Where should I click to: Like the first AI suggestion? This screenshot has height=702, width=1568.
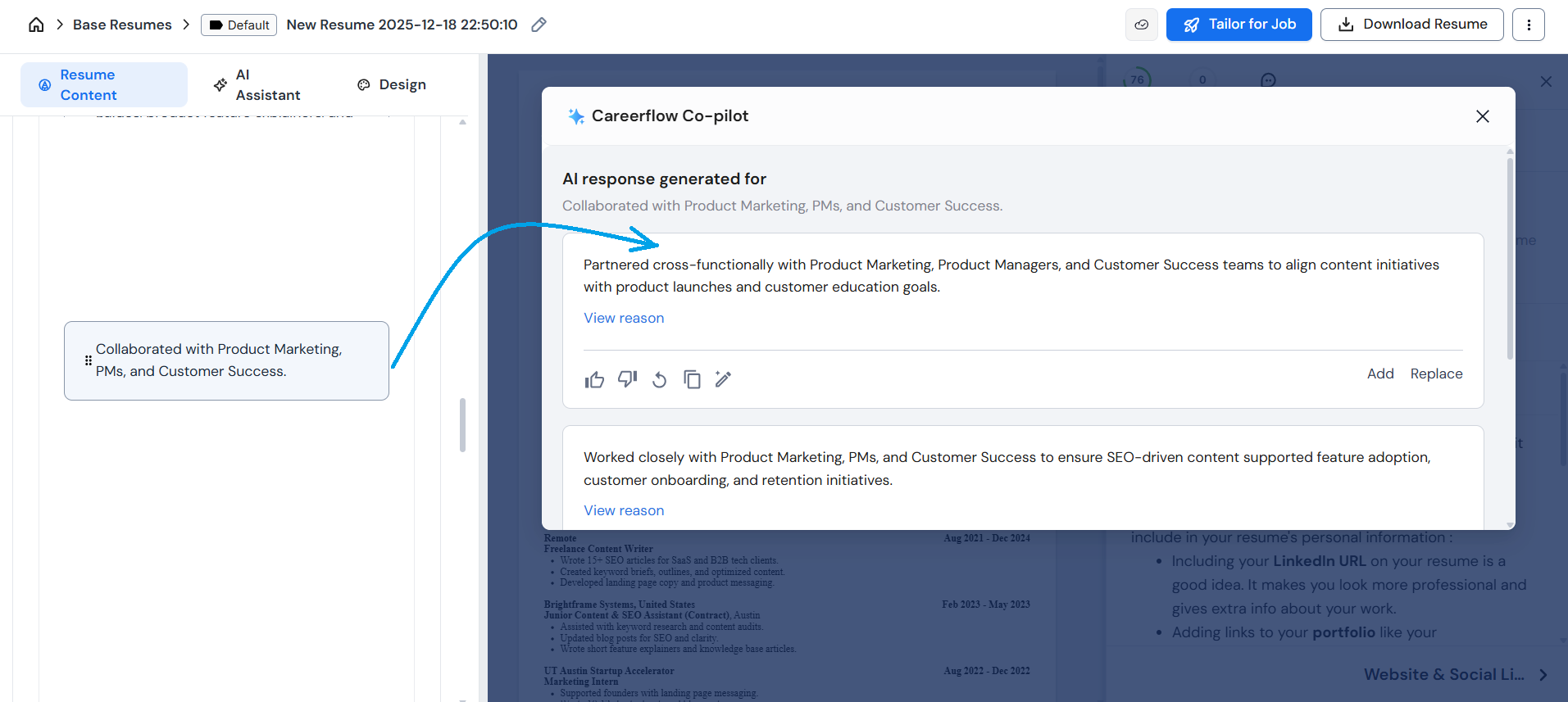point(594,379)
